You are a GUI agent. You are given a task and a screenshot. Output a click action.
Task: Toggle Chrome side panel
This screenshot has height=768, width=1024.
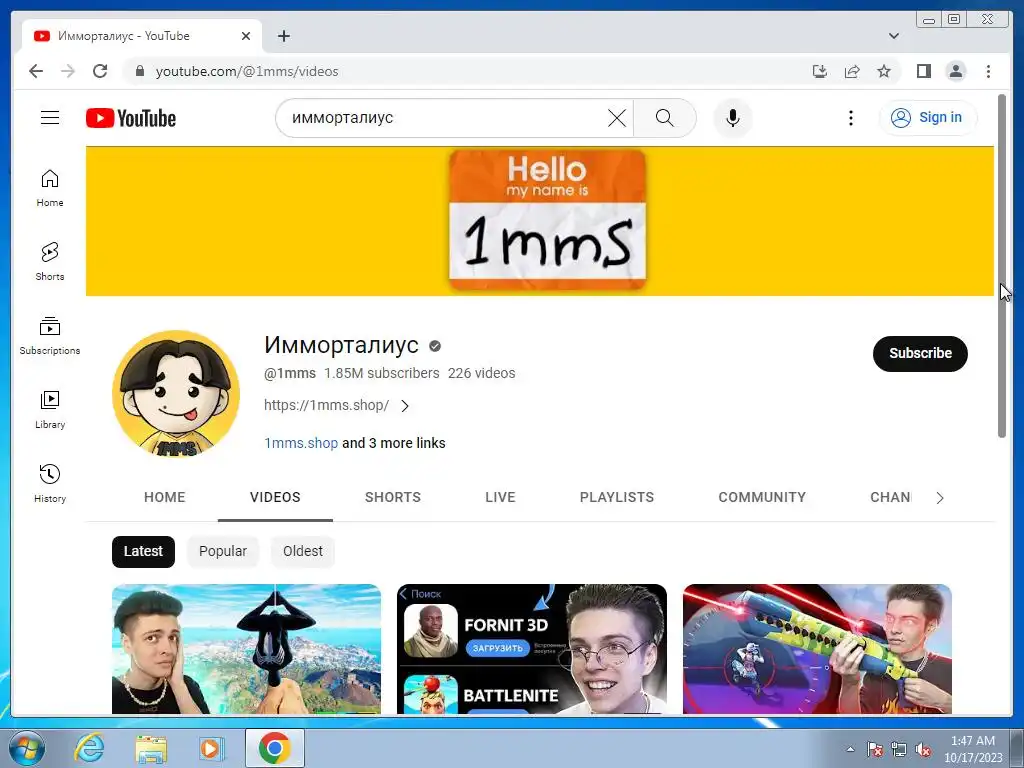[x=923, y=71]
